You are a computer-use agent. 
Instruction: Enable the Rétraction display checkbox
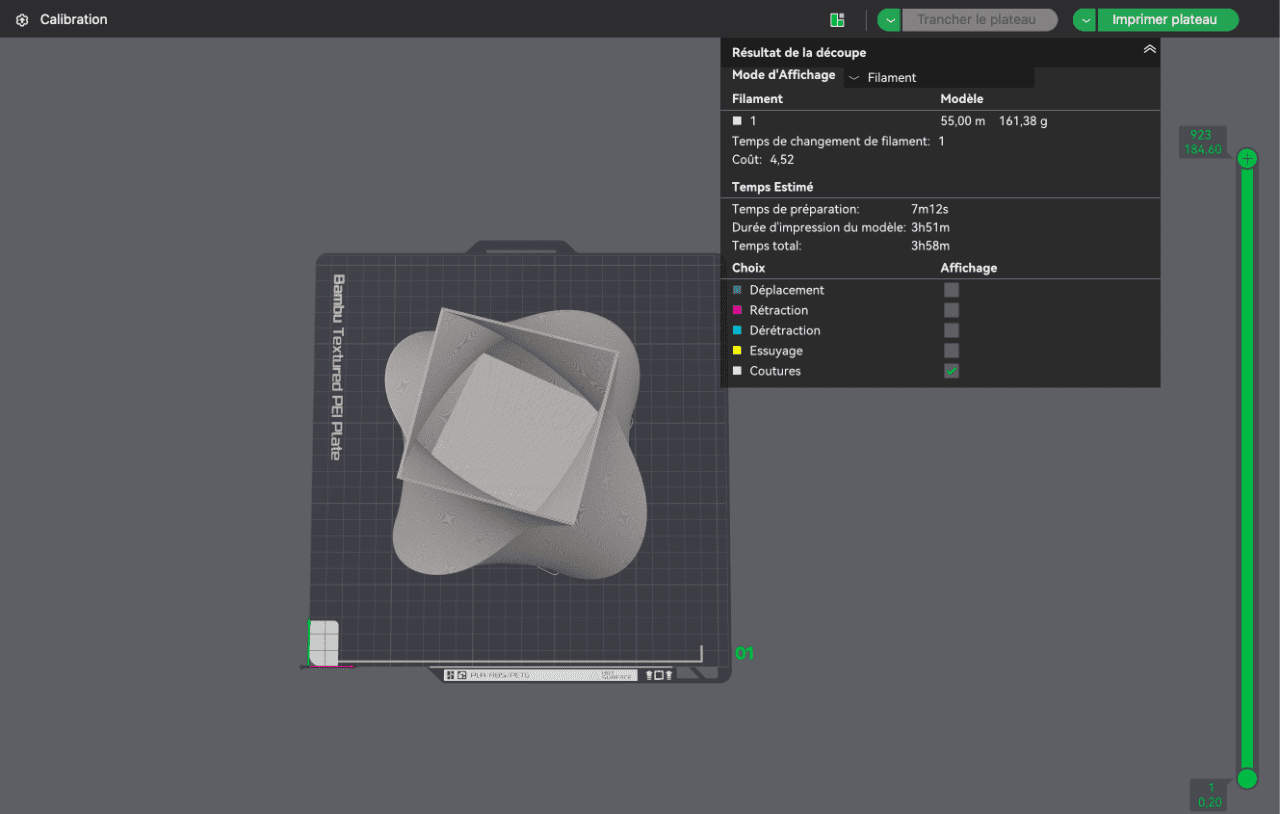(x=951, y=310)
